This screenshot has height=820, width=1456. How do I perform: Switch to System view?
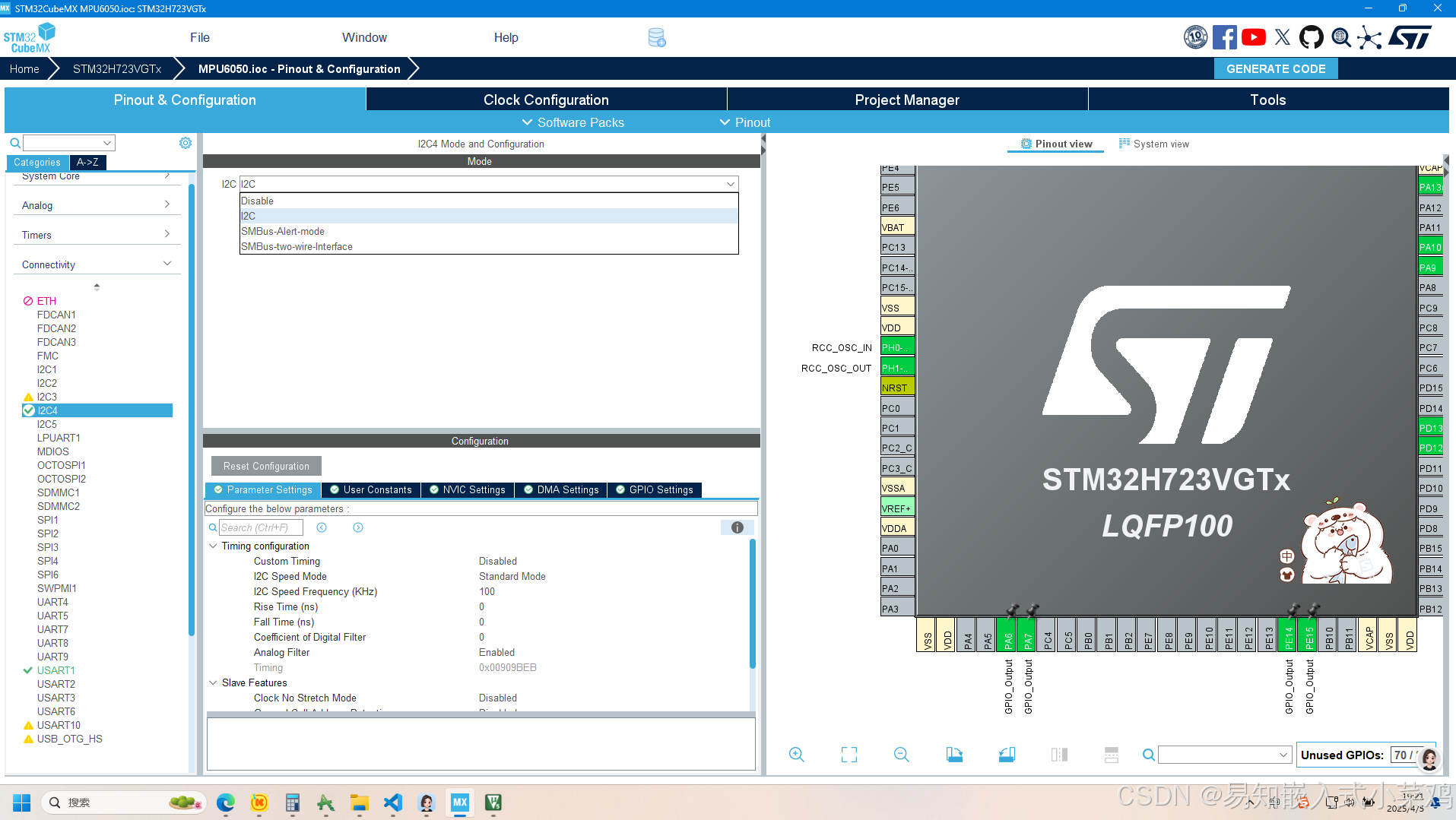[x=1153, y=144]
